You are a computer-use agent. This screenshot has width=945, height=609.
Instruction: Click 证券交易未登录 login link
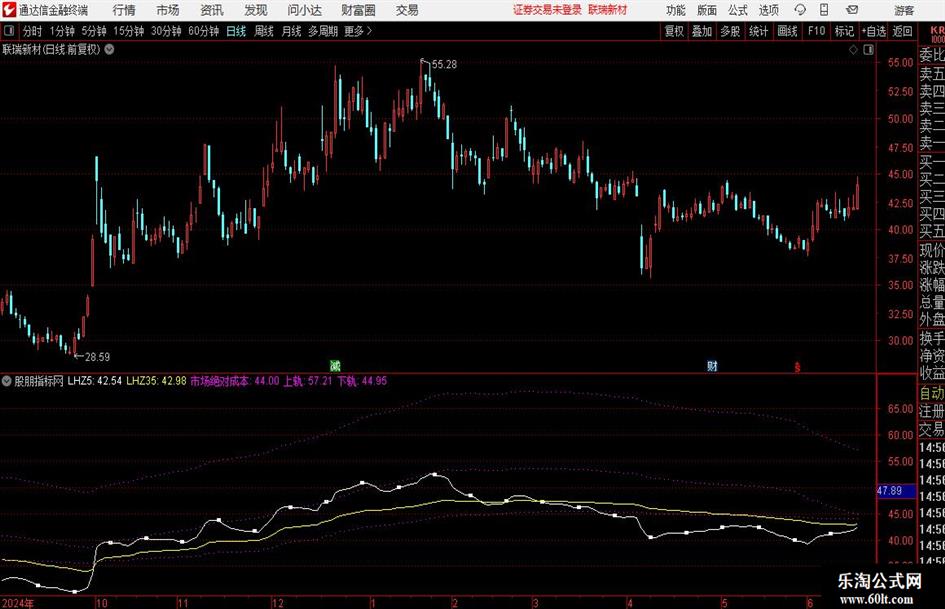(547, 10)
